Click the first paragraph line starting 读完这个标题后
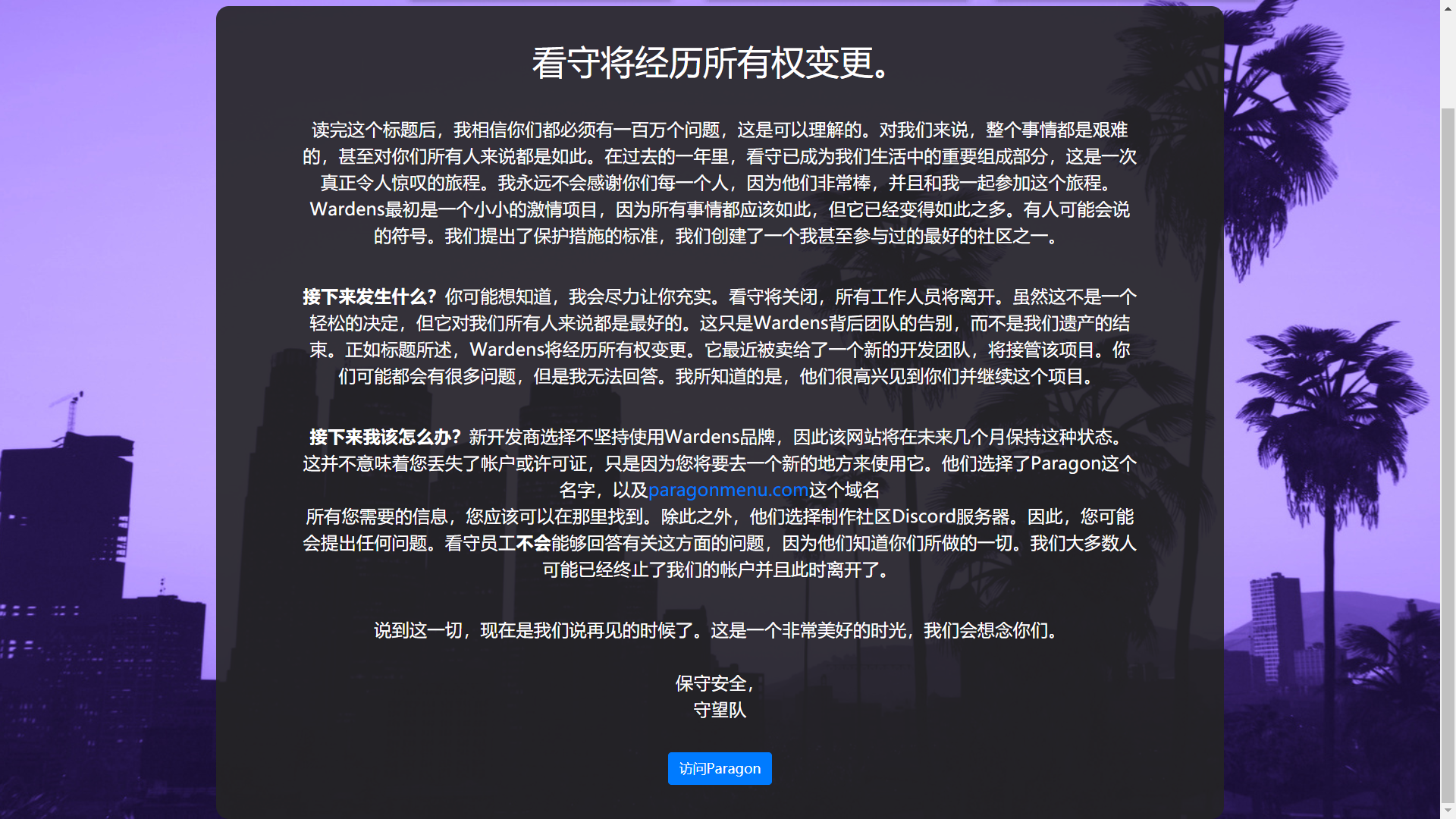This screenshot has width=1456, height=819. 720,130
